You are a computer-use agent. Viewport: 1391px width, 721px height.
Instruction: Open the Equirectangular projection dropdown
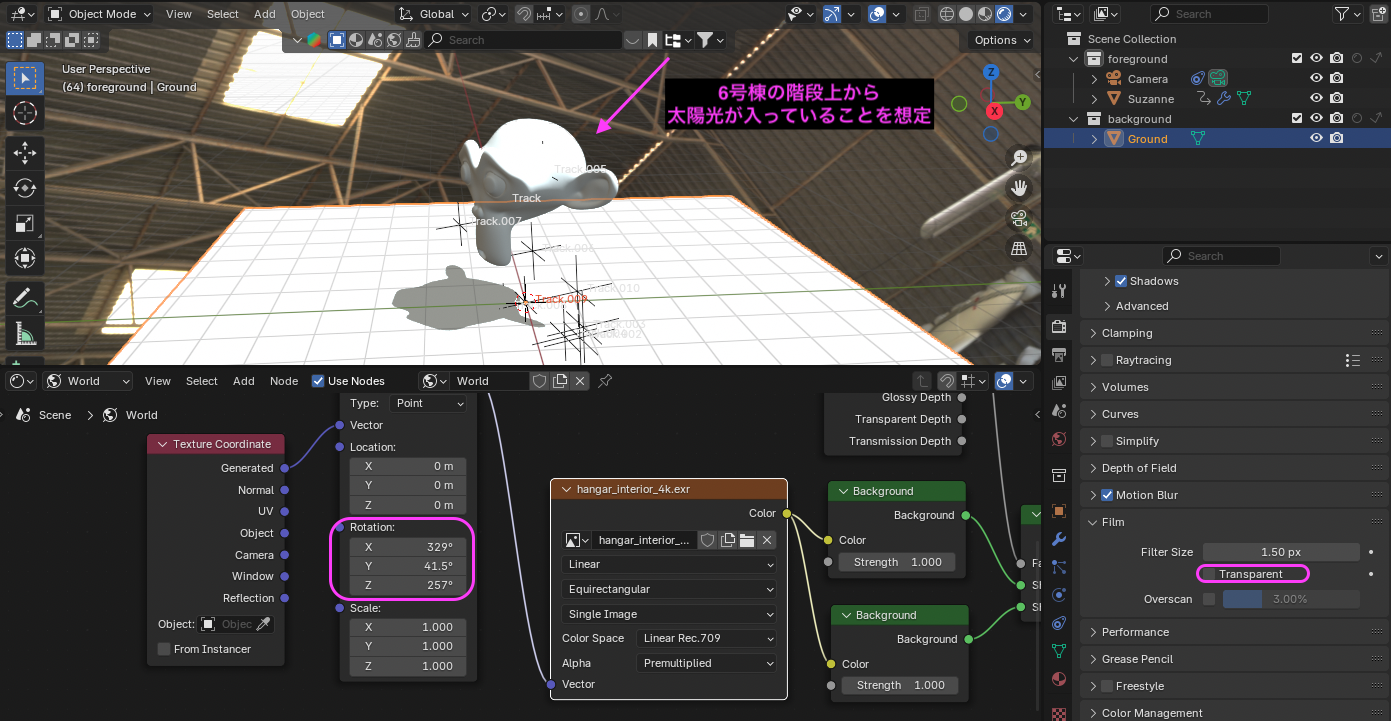(x=668, y=589)
